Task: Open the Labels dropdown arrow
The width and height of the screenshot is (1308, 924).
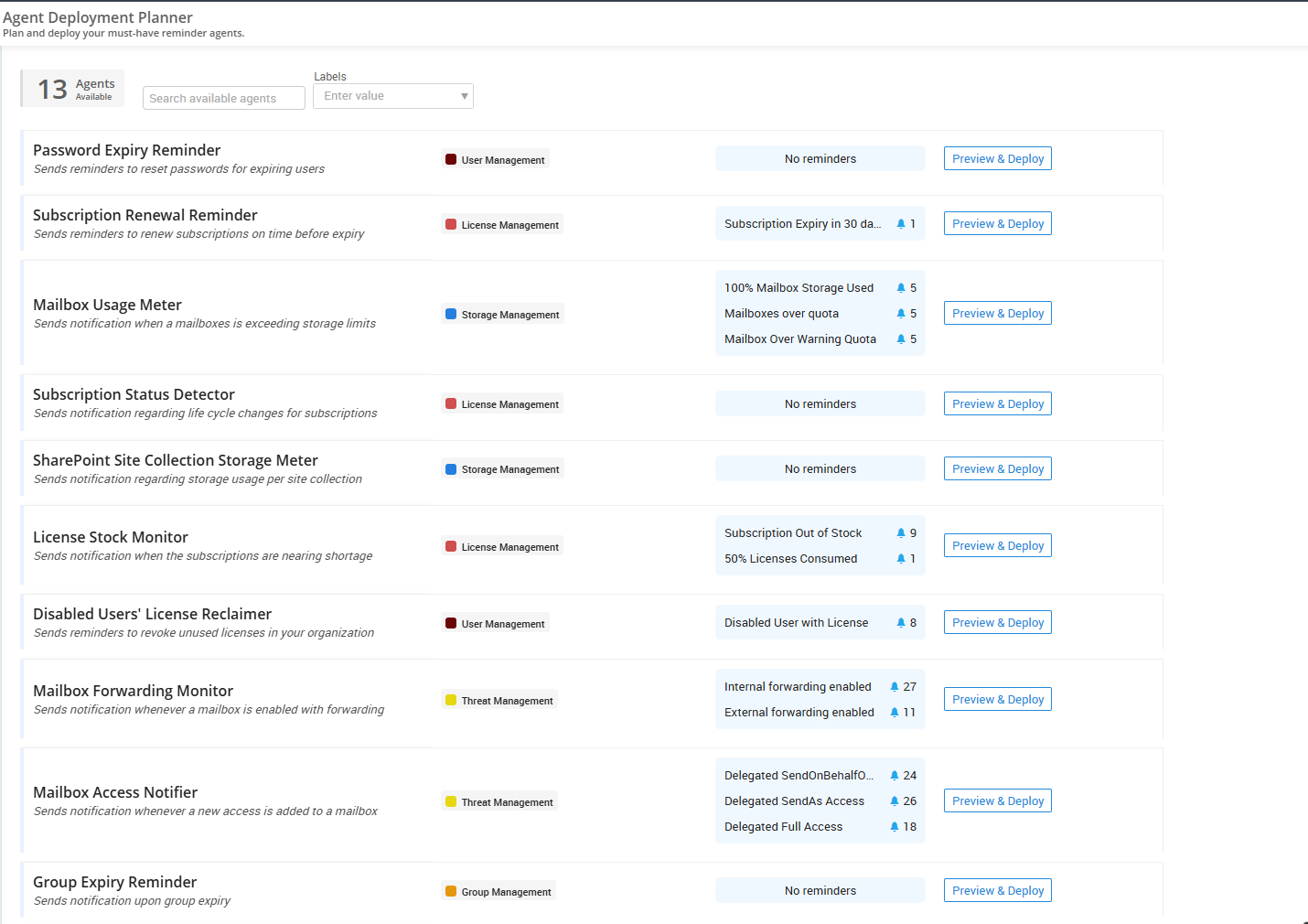Action: (x=465, y=96)
